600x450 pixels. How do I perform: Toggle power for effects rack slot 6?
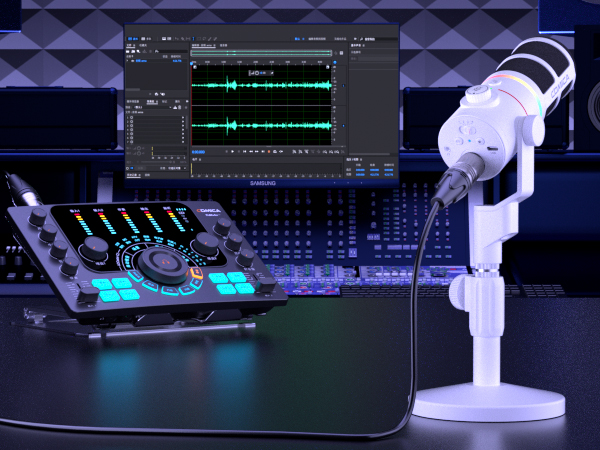(x=131, y=138)
